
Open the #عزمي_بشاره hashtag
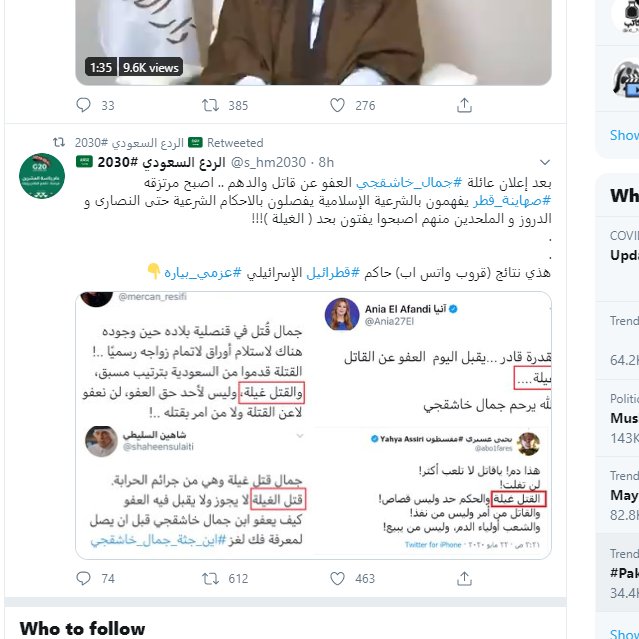[x=203, y=272]
